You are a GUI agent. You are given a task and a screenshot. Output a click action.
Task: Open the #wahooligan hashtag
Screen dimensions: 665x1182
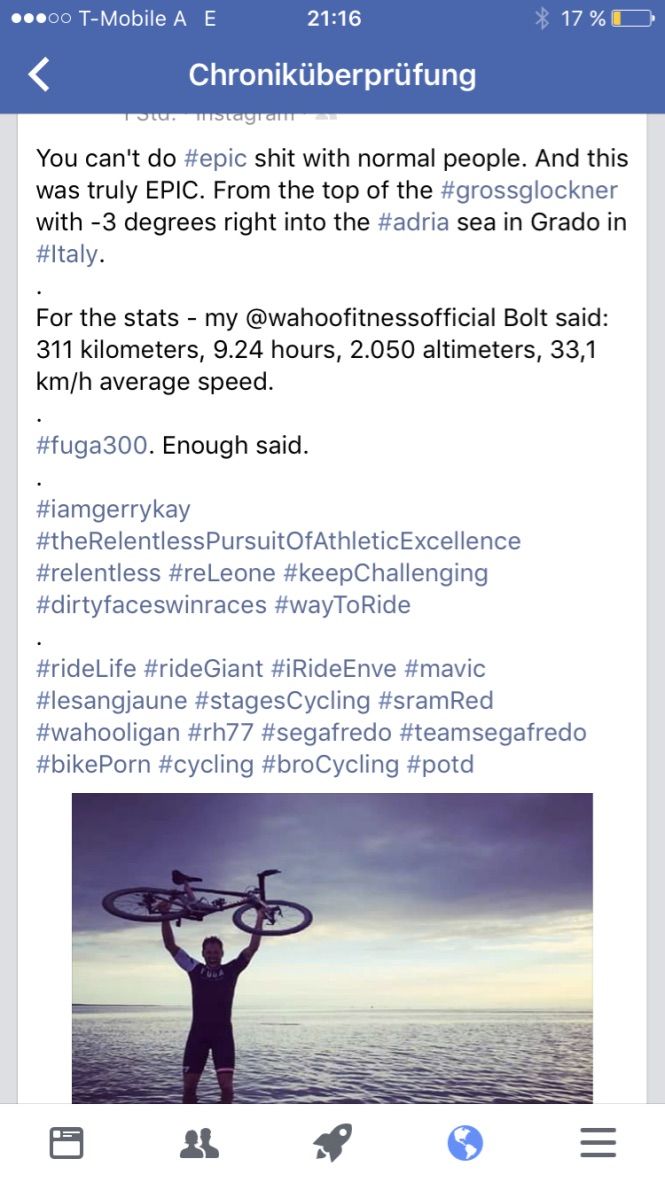click(108, 733)
